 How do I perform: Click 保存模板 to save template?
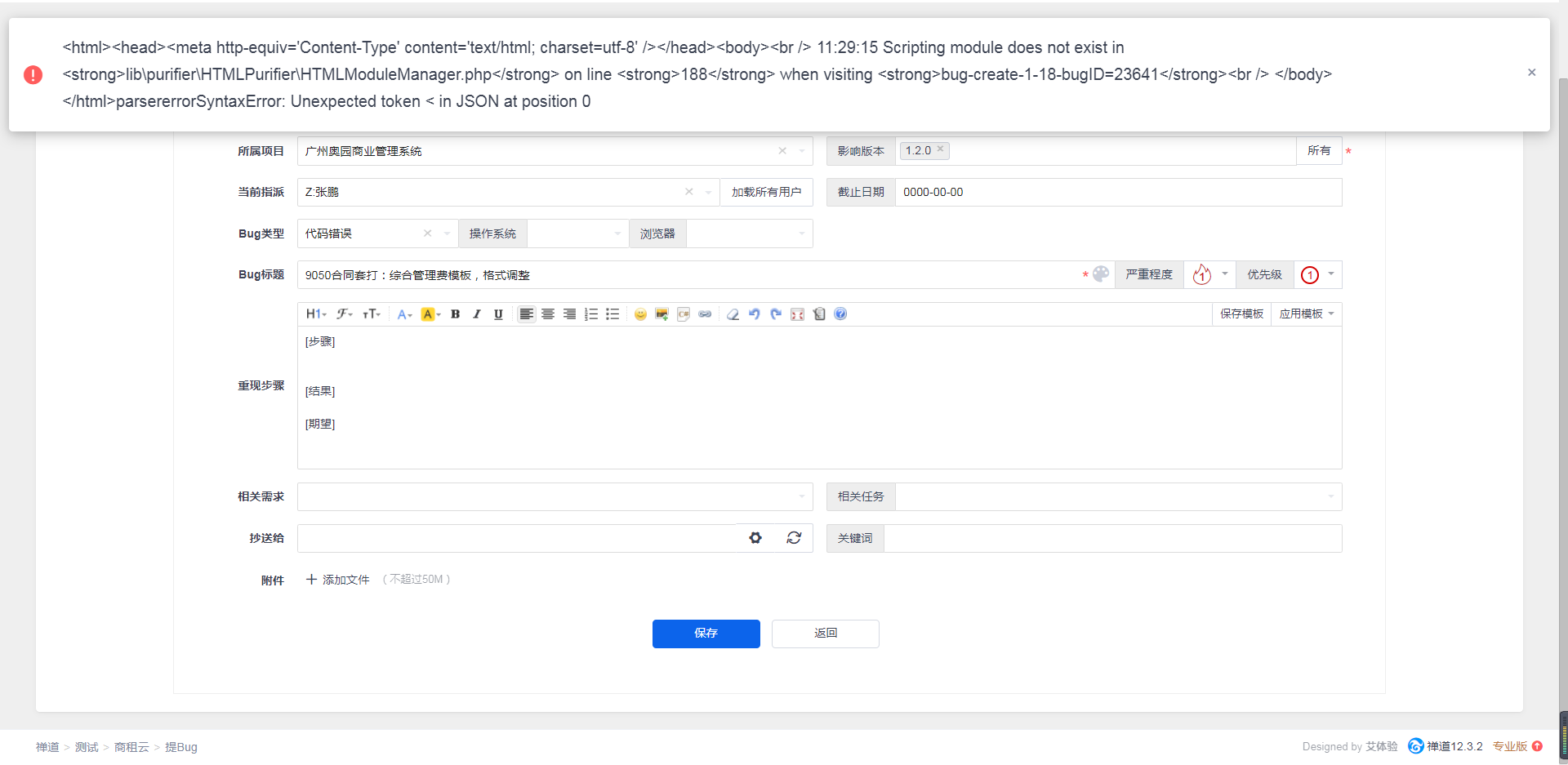tap(1242, 314)
